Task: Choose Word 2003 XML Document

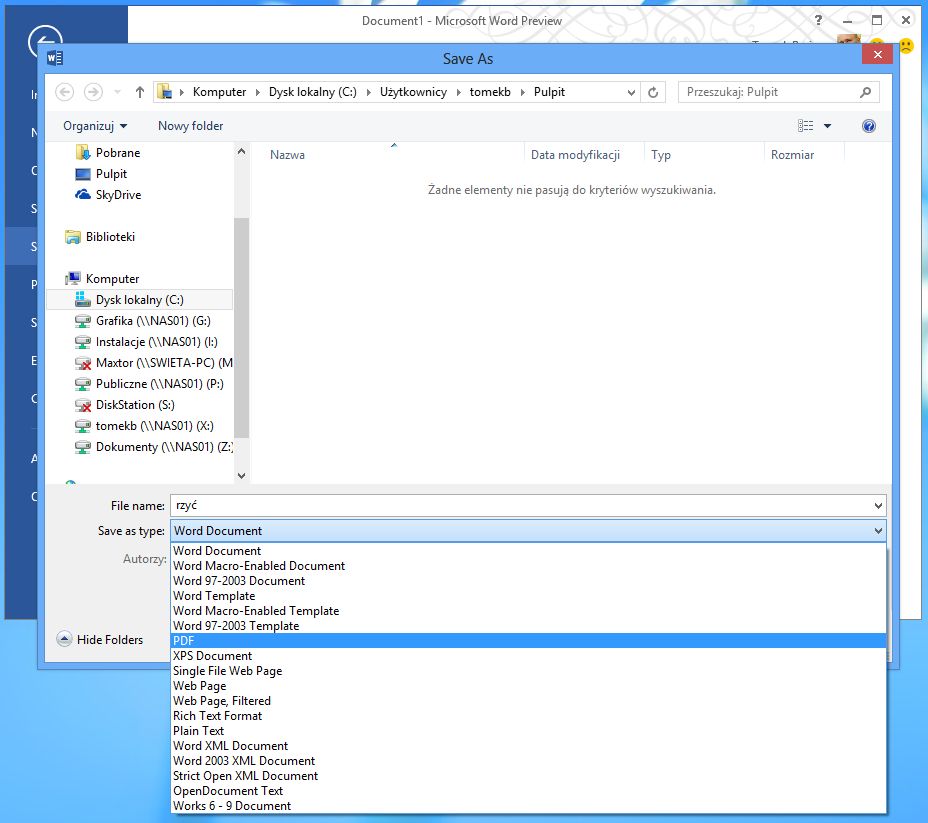Action: tap(529, 761)
